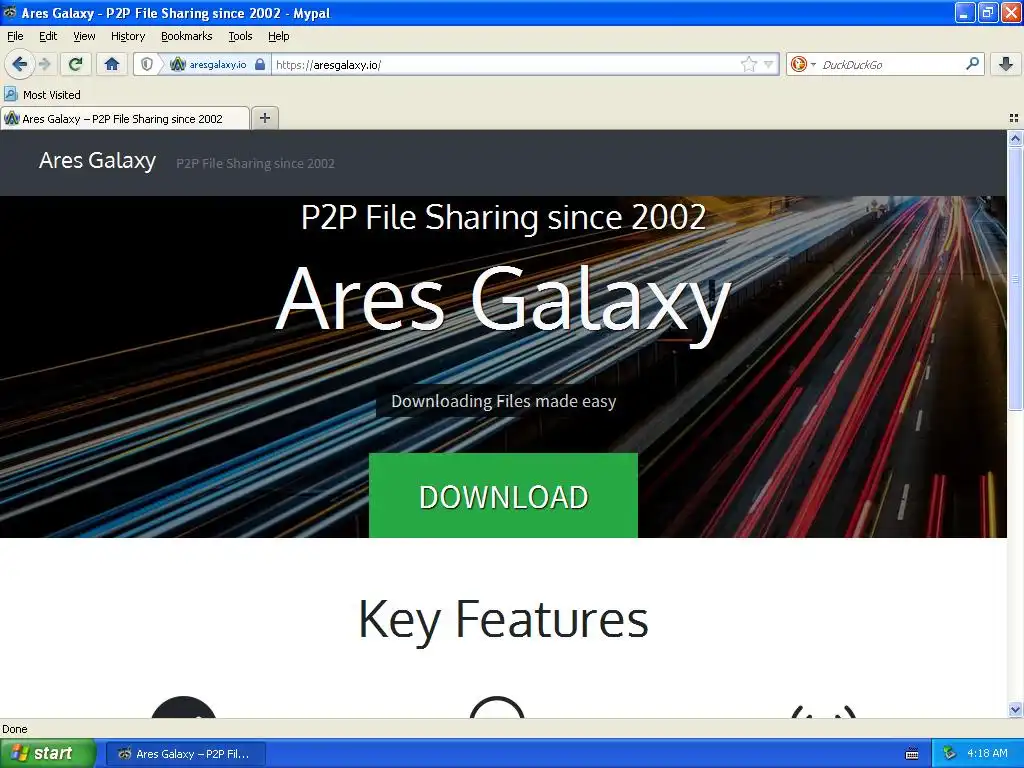
Task: Click the Mypal raccoon title bar icon
Action: [10, 12]
